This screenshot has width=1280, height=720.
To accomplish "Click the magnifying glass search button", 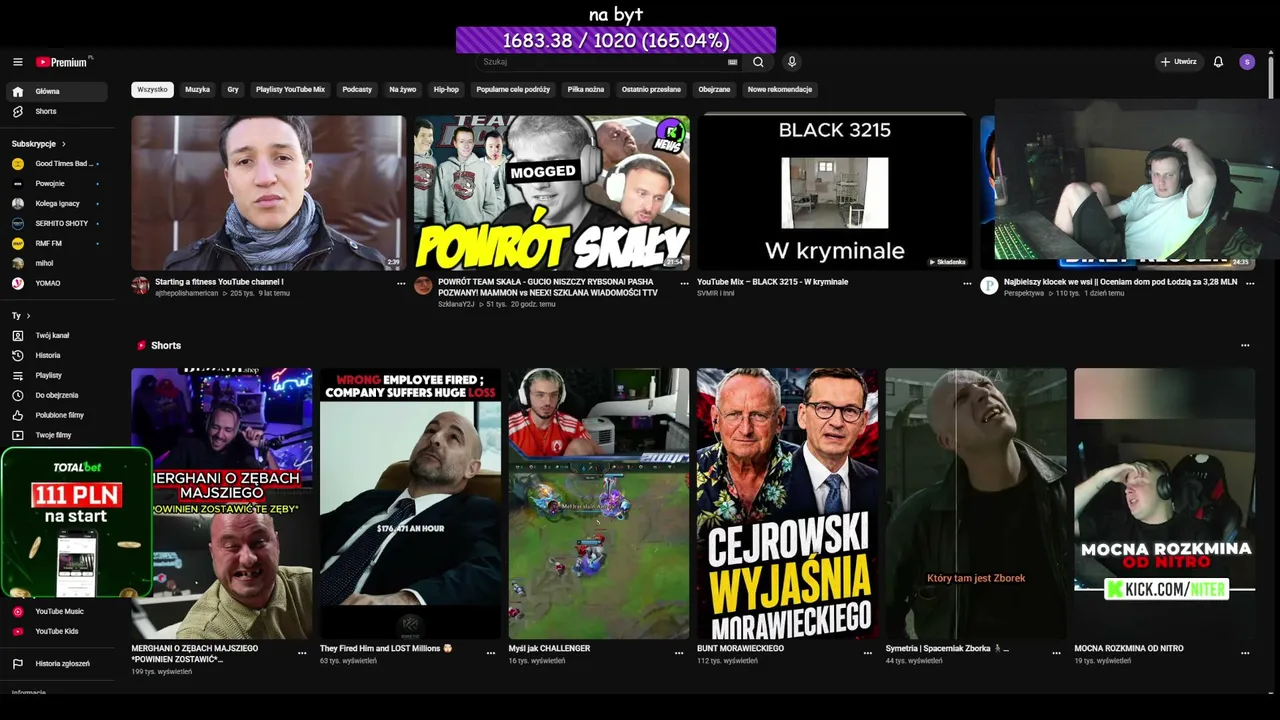I will tap(758, 62).
